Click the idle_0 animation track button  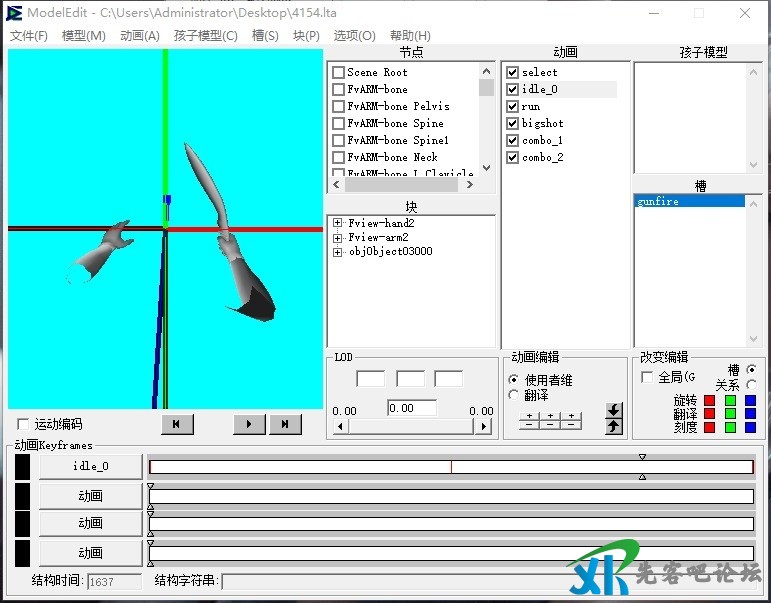90,466
